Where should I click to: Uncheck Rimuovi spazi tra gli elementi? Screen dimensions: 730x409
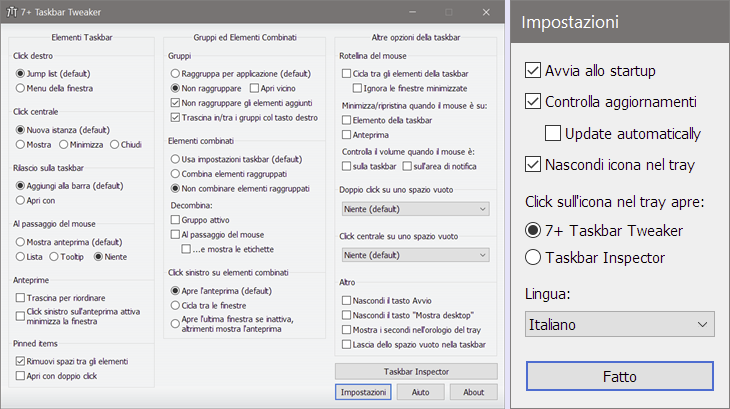tap(20, 361)
